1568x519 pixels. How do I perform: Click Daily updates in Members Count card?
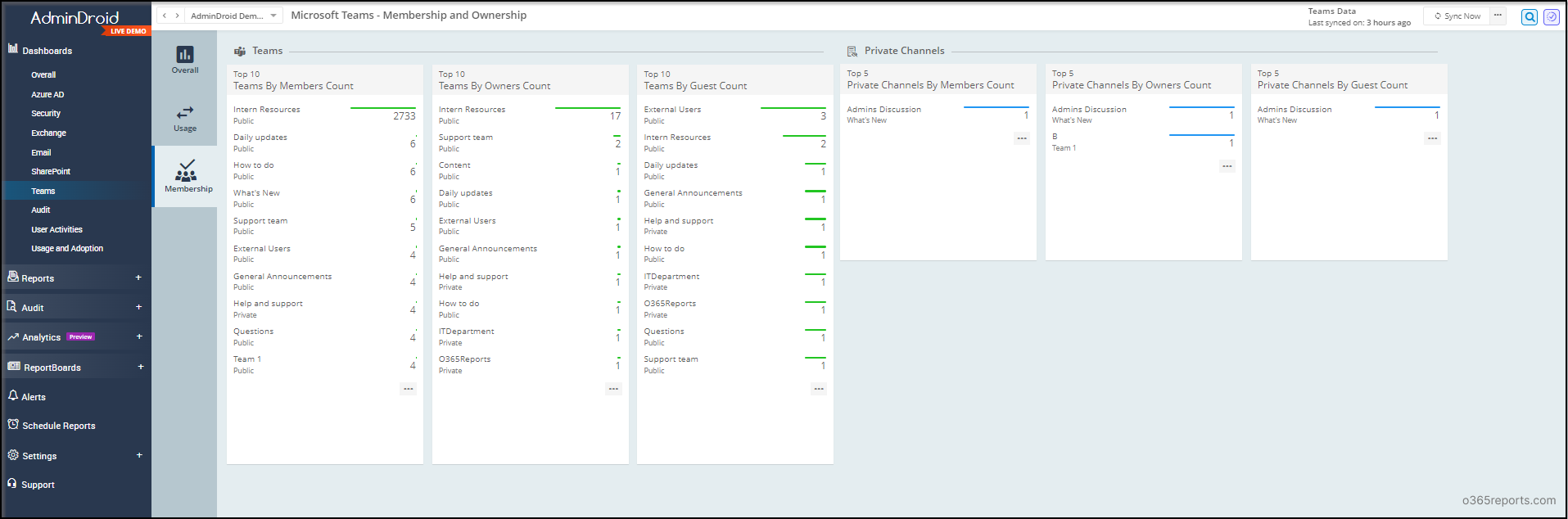click(x=260, y=138)
